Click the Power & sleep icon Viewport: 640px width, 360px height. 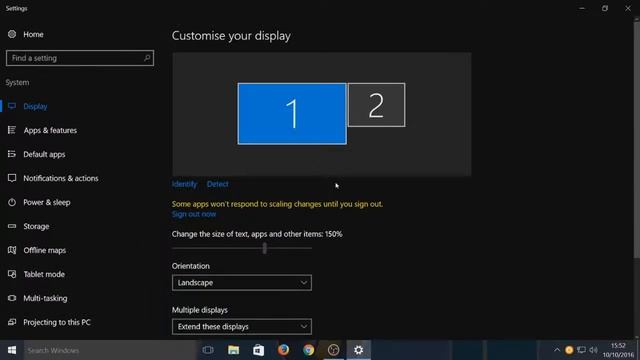[12, 202]
